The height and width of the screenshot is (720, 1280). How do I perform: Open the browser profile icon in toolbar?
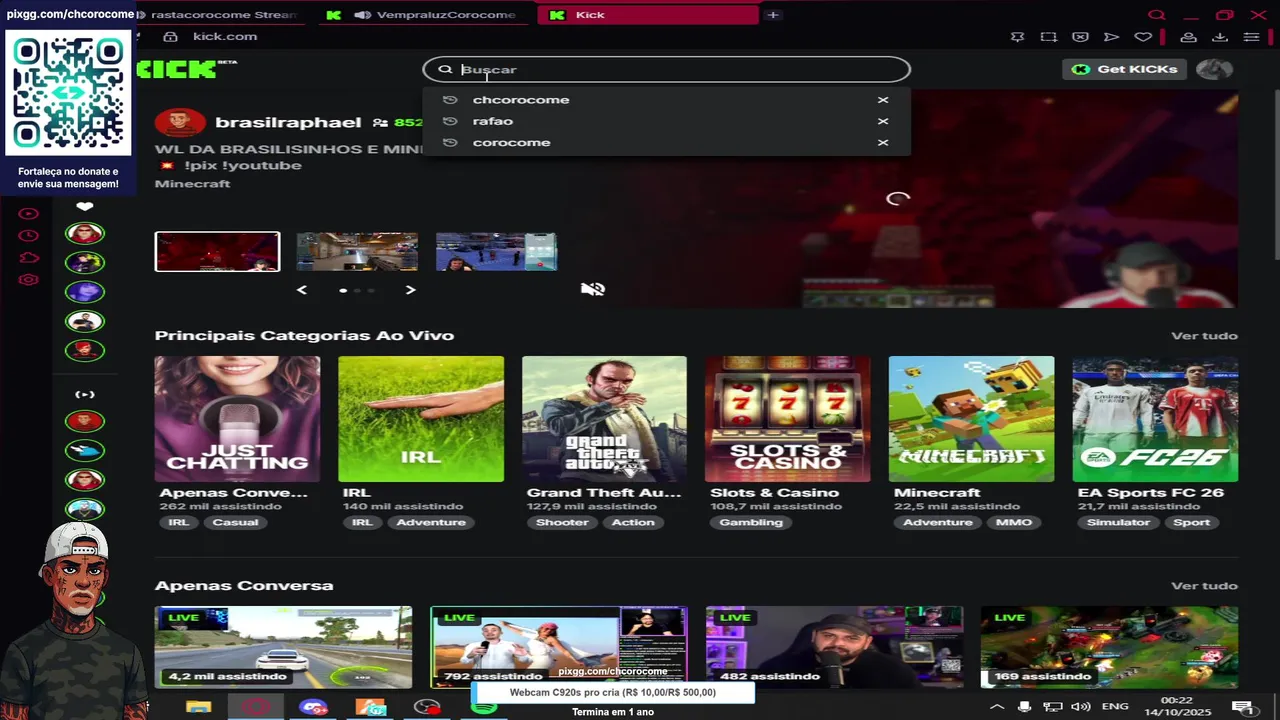pyautogui.click(x=1188, y=37)
